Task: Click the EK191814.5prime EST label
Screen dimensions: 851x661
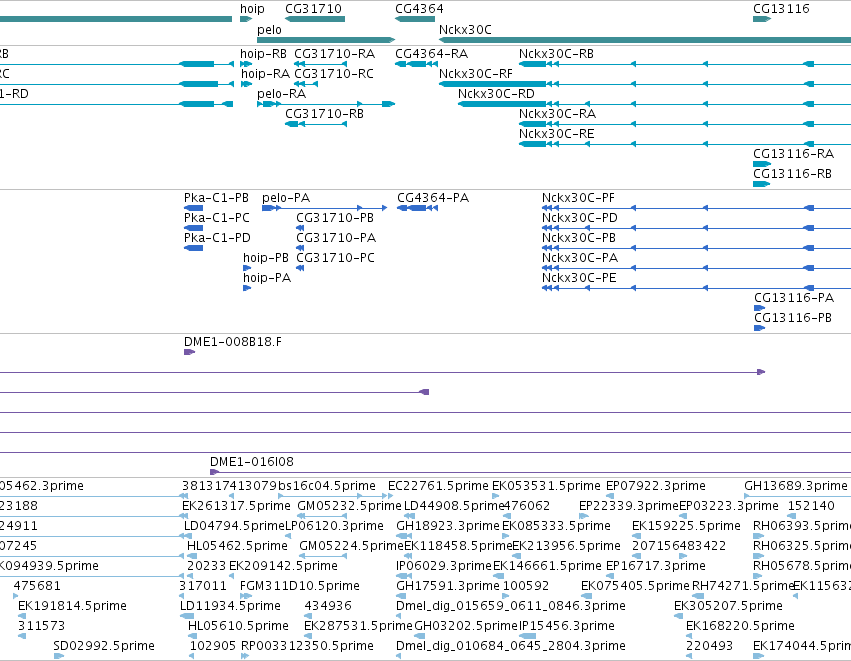Action: [x=72, y=606]
